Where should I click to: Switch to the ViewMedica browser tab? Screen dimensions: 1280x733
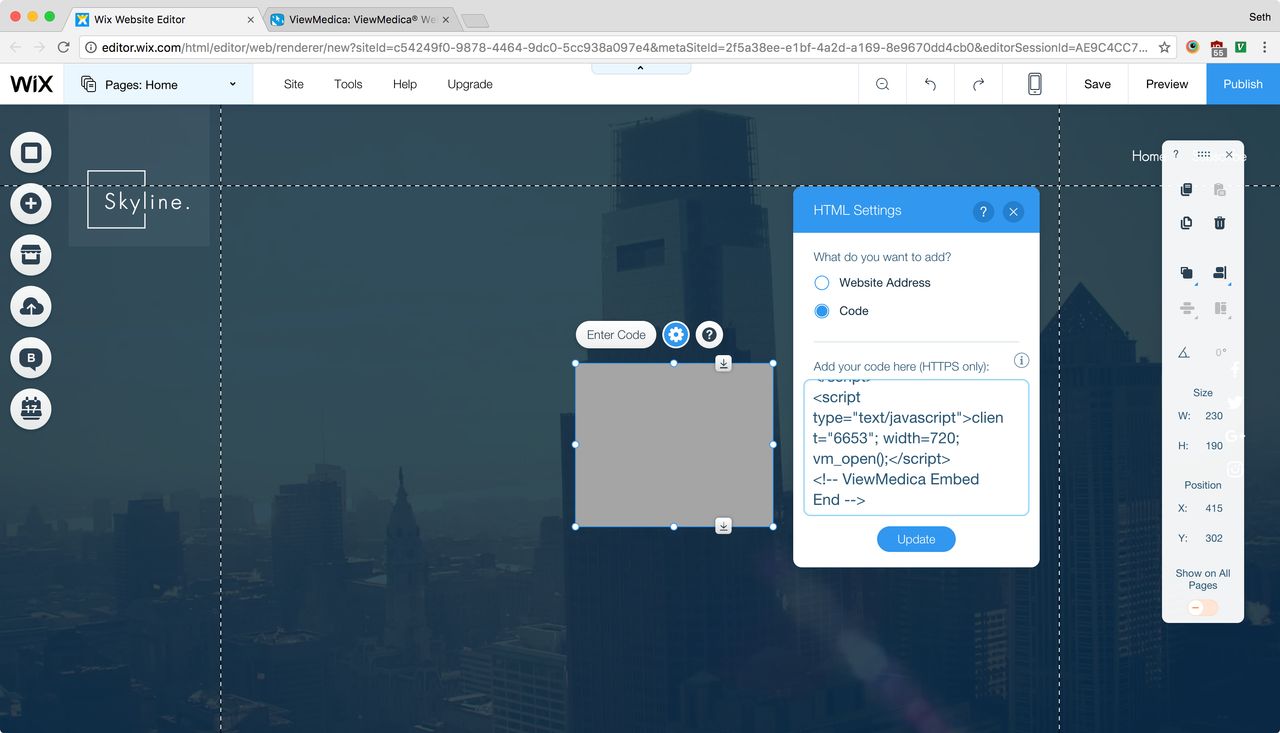[355, 18]
